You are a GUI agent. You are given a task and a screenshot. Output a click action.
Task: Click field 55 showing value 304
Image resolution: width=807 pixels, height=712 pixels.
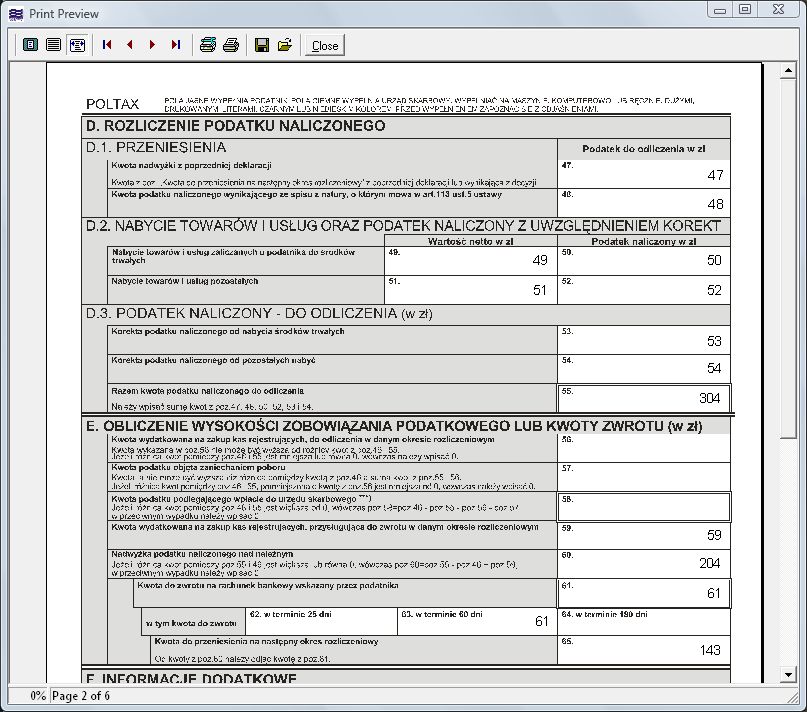[x=643, y=397]
